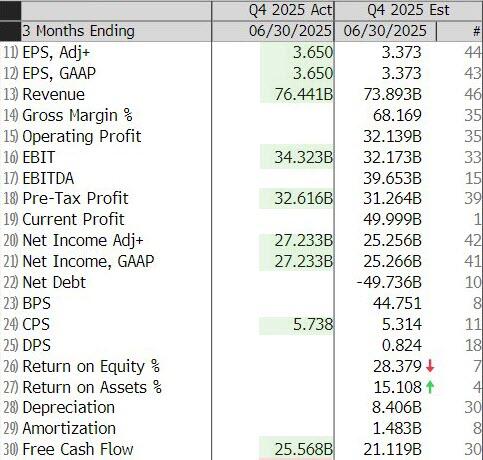This screenshot has width=483, height=460.
Task: Click the green up arrow beside Return on Assets
Action: tap(430, 387)
